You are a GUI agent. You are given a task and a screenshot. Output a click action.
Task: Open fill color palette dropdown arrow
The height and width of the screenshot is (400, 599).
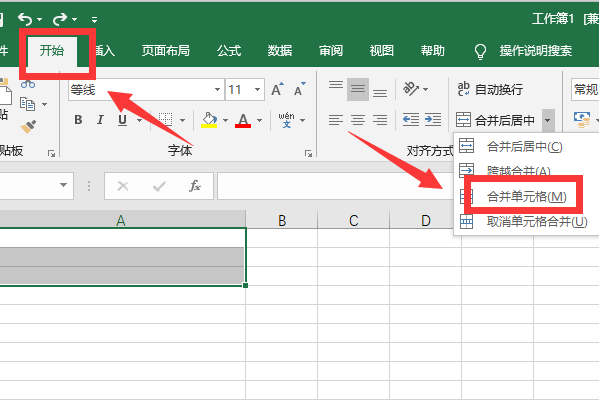225,120
